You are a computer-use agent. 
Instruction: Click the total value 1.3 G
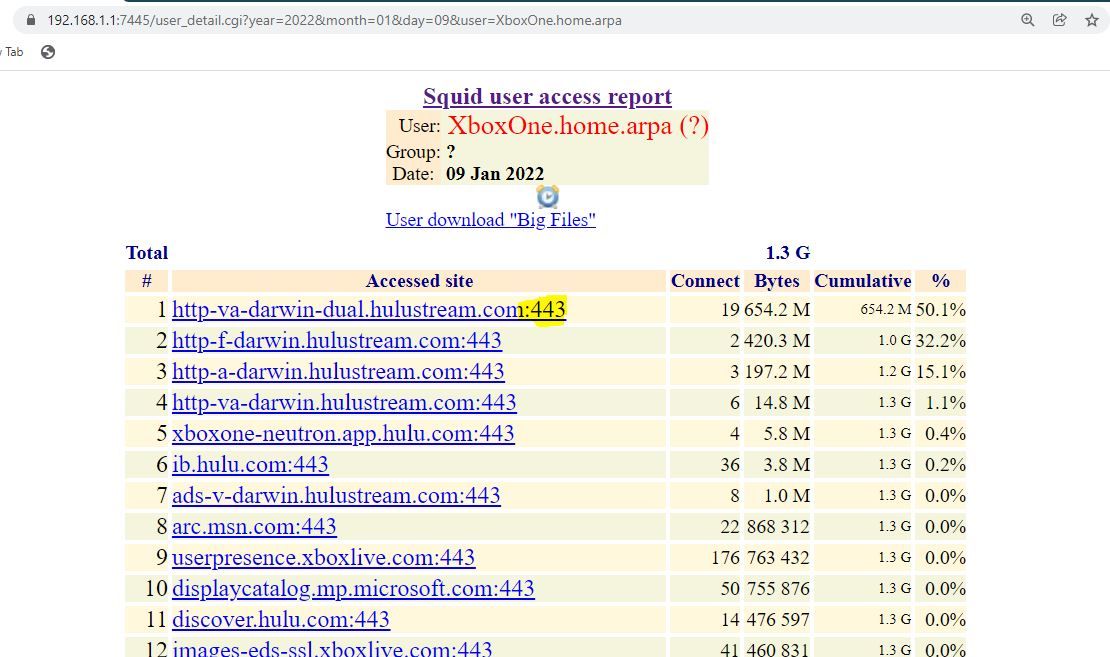point(788,253)
